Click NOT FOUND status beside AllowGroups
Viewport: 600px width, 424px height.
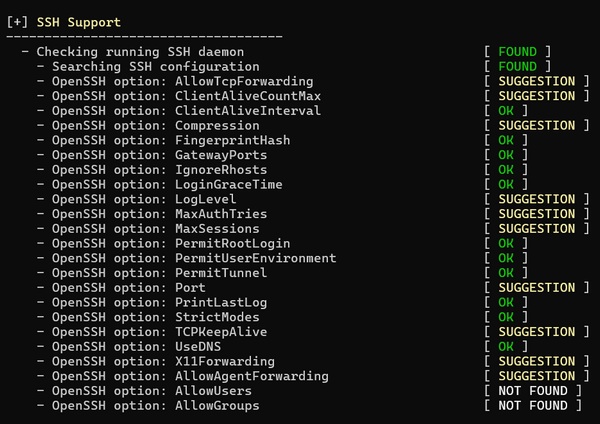click(532, 405)
